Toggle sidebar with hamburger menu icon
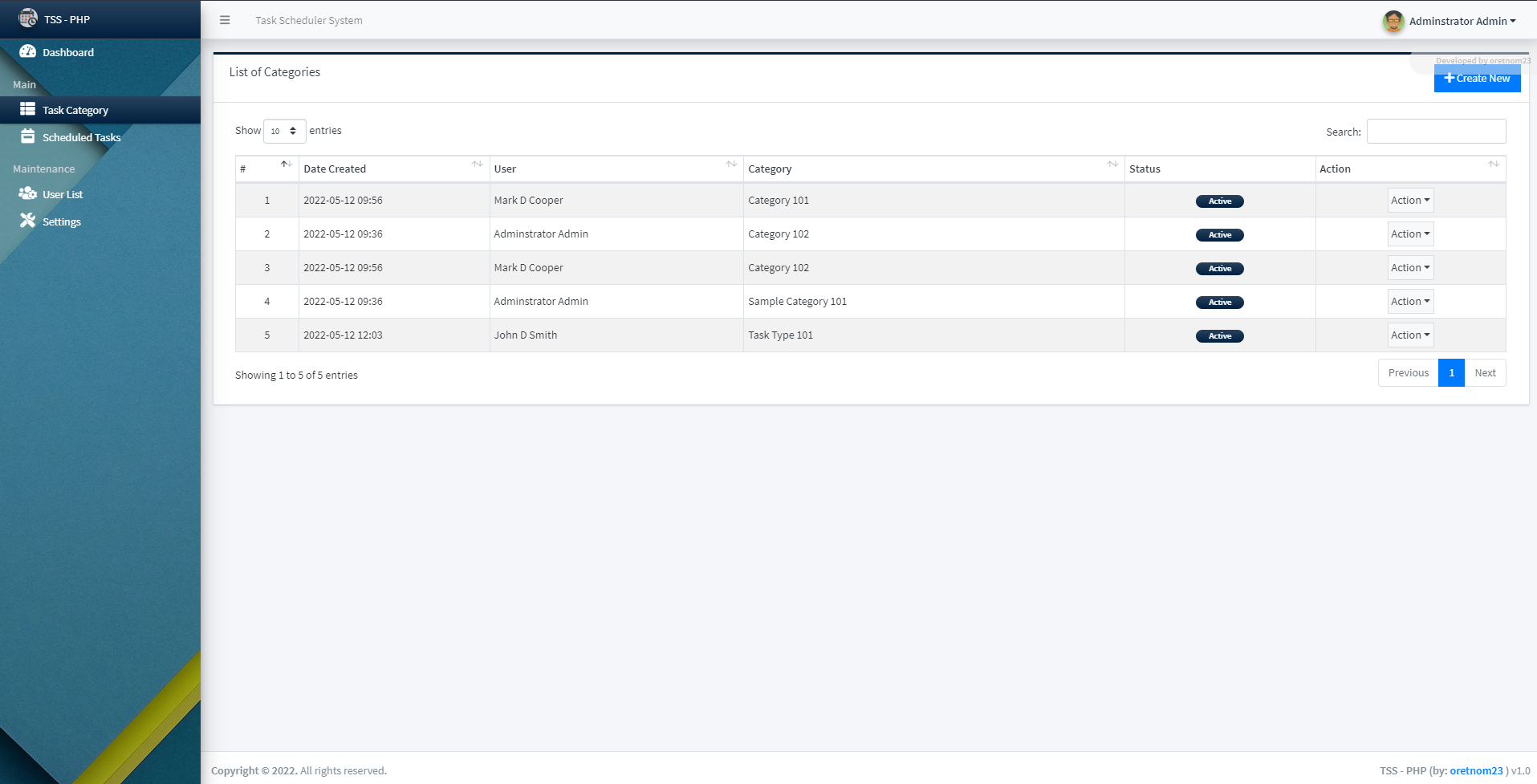Viewport: 1537px width, 784px height. pos(225,20)
